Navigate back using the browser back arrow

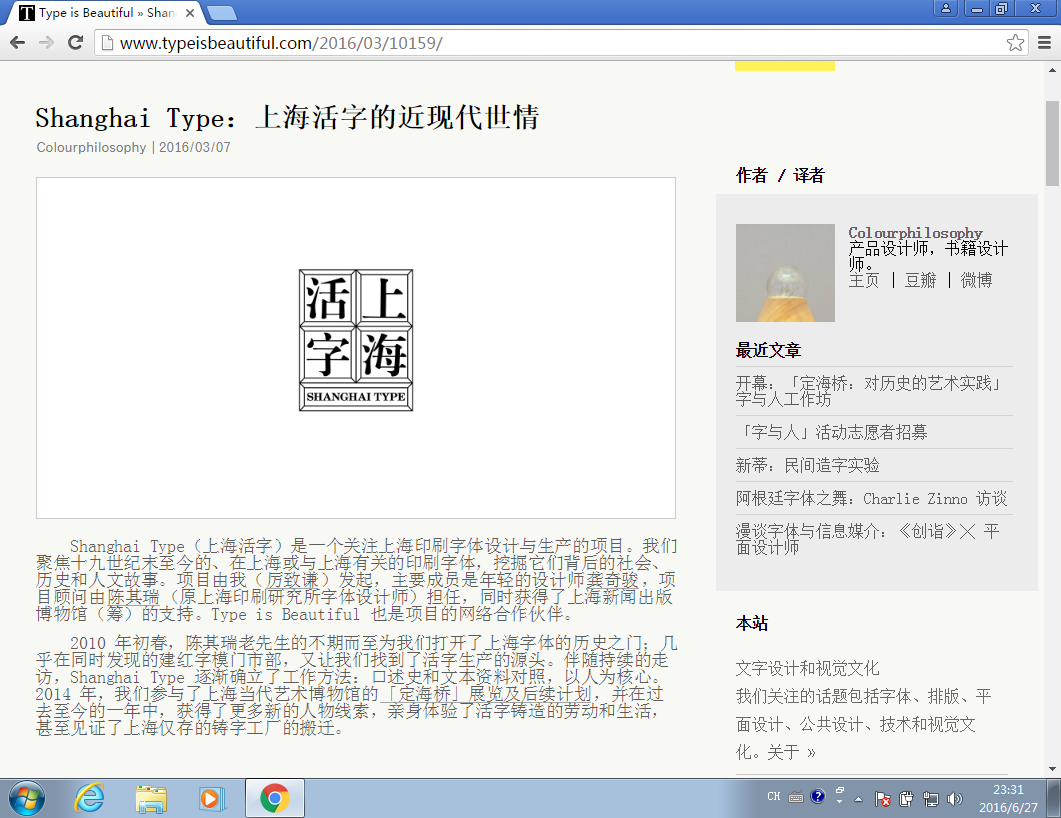pos(16,42)
